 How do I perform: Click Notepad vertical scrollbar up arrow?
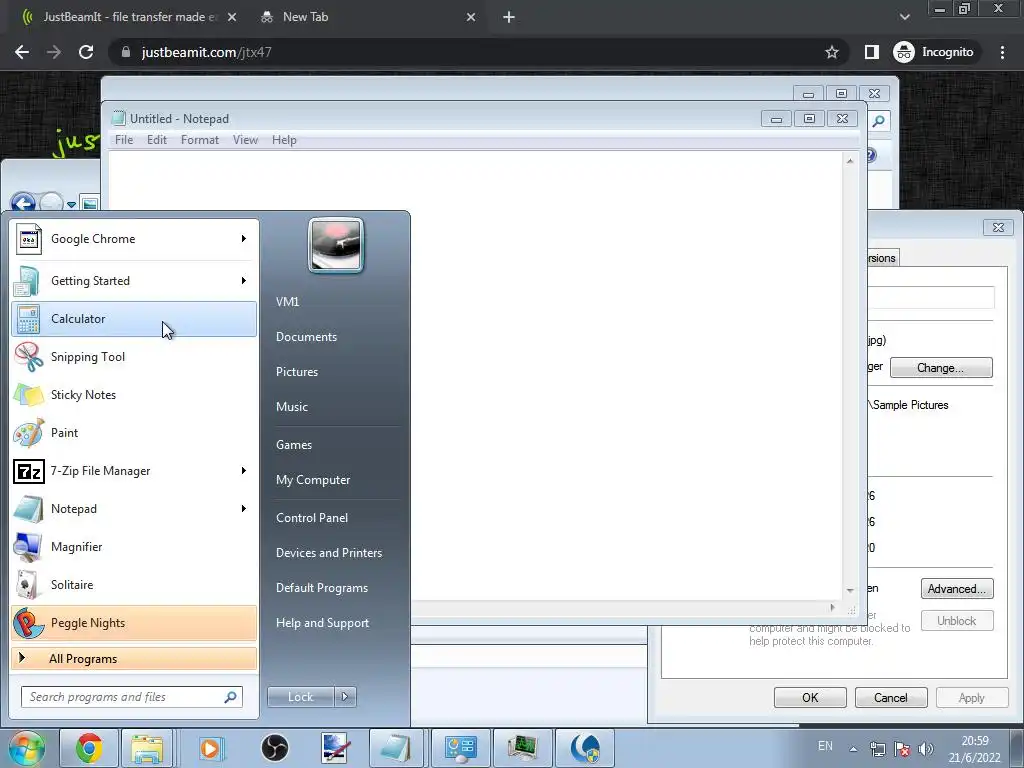pyautogui.click(x=850, y=161)
